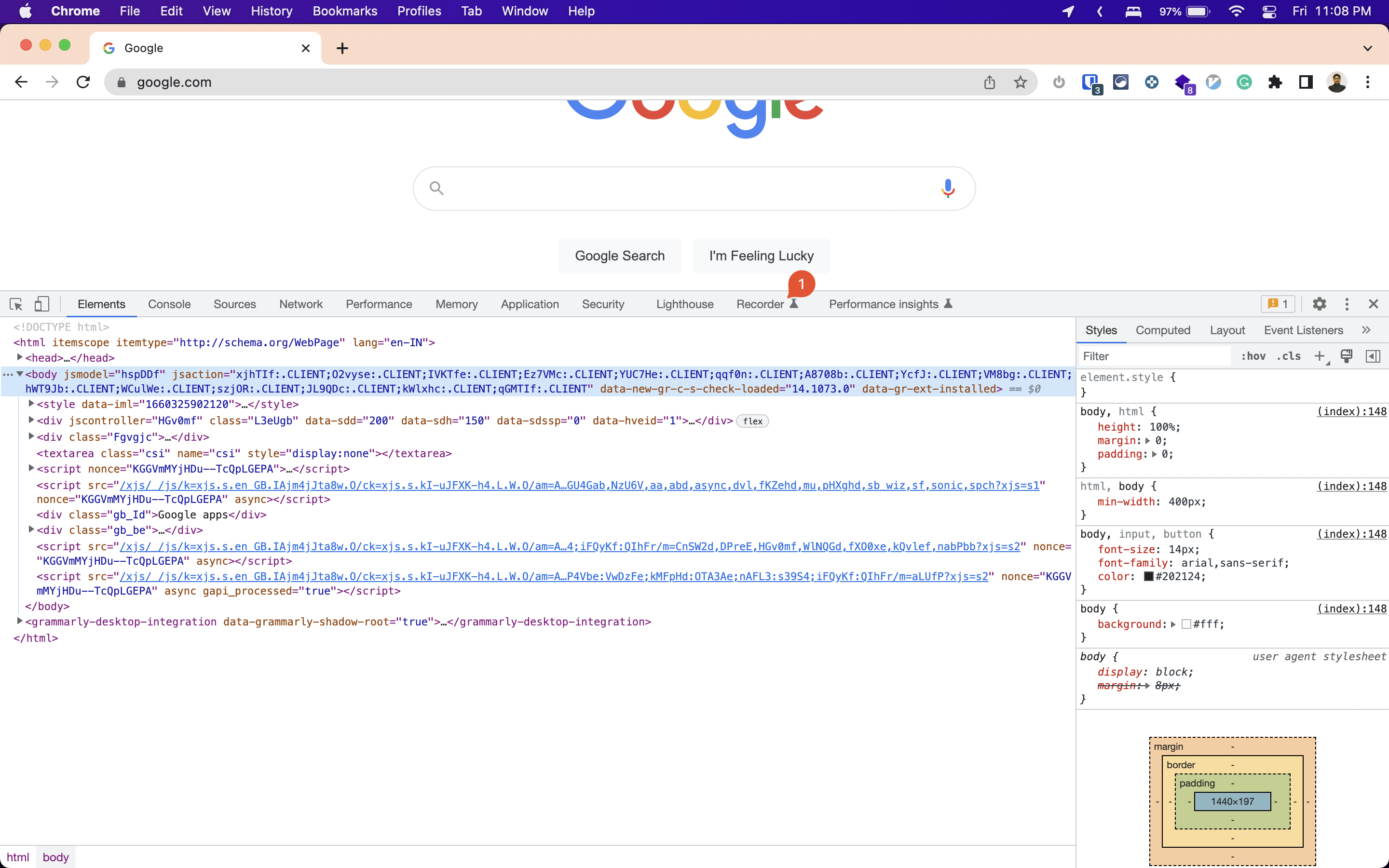Open the Extensions puzzle icon
Screen dimensions: 1389x868
[x=1275, y=82]
